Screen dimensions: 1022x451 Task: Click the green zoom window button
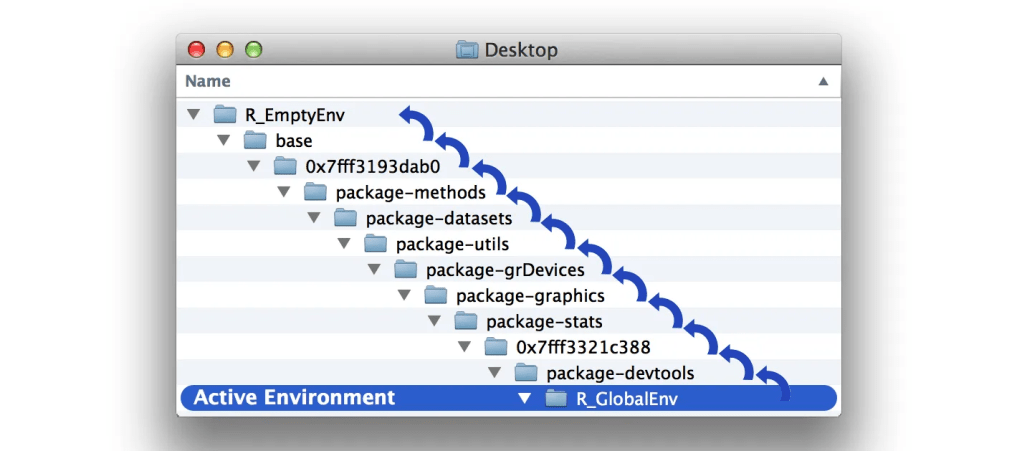point(254,49)
